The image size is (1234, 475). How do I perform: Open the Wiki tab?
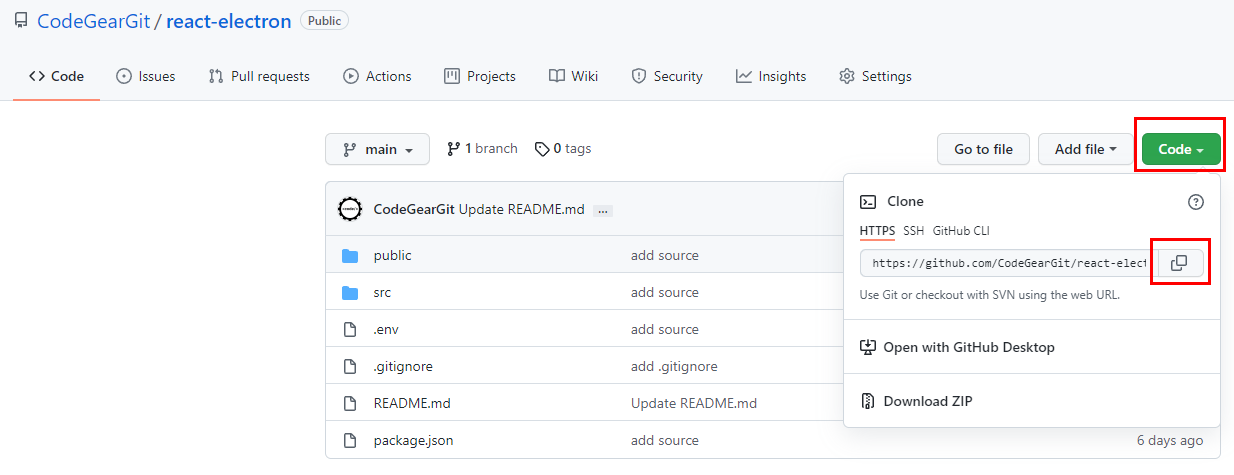tap(573, 76)
